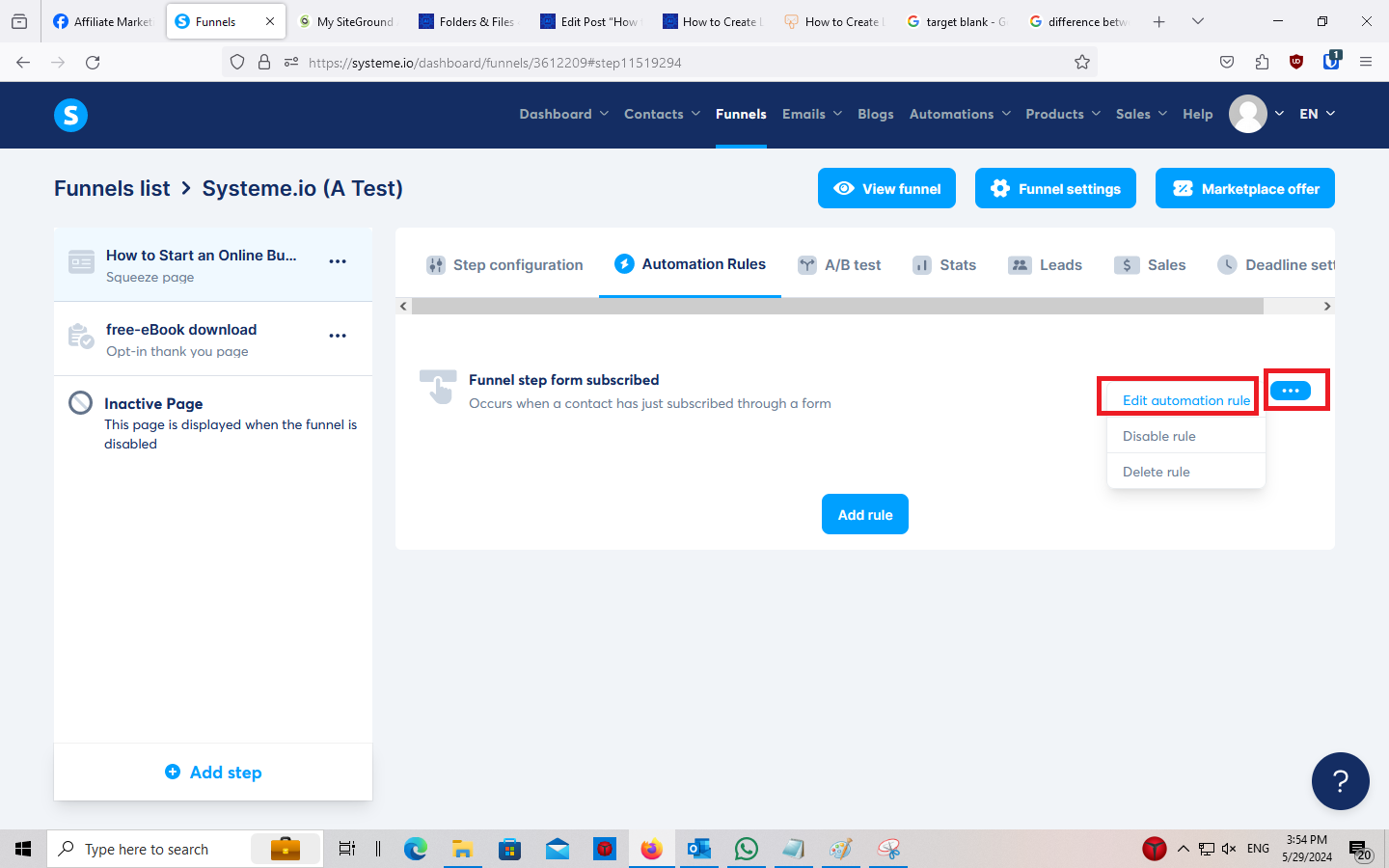
Task: Open the browser extensions icon
Action: (x=1262, y=63)
